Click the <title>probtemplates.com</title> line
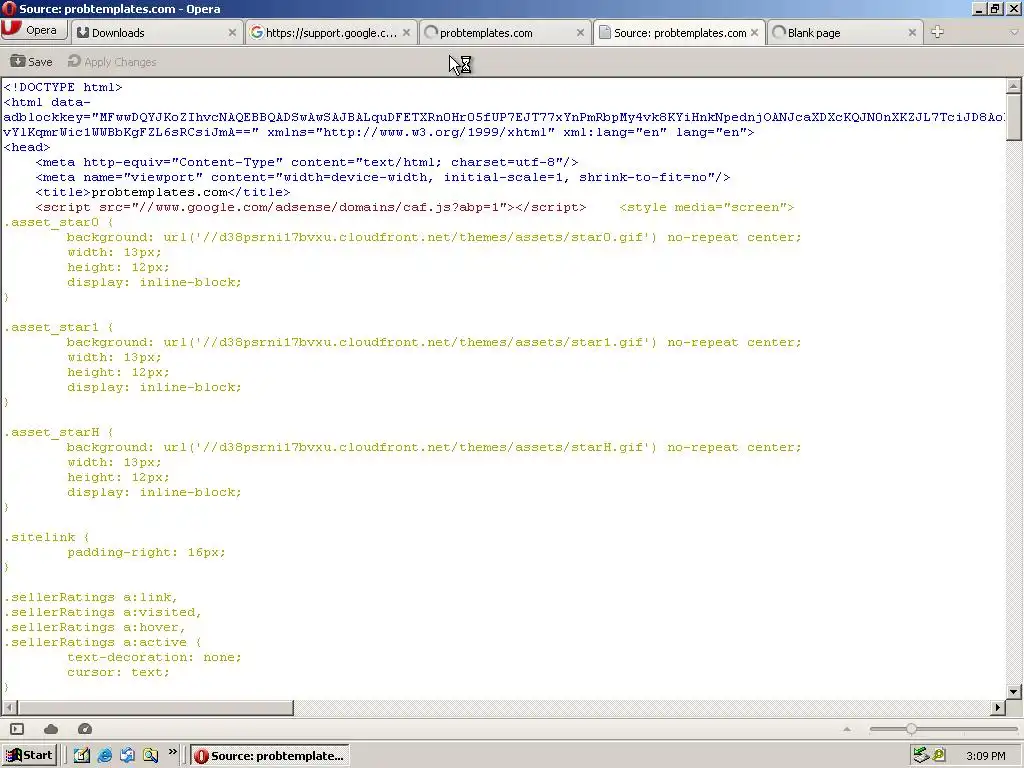The image size is (1024, 768). point(163,192)
